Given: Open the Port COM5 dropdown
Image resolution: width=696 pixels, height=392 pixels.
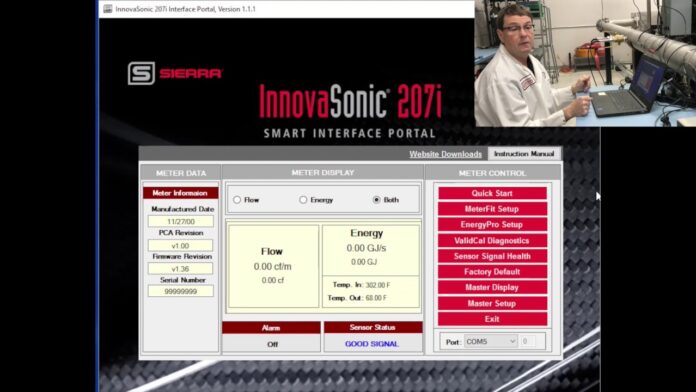Looking at the screenshot, I should (490, 341).
